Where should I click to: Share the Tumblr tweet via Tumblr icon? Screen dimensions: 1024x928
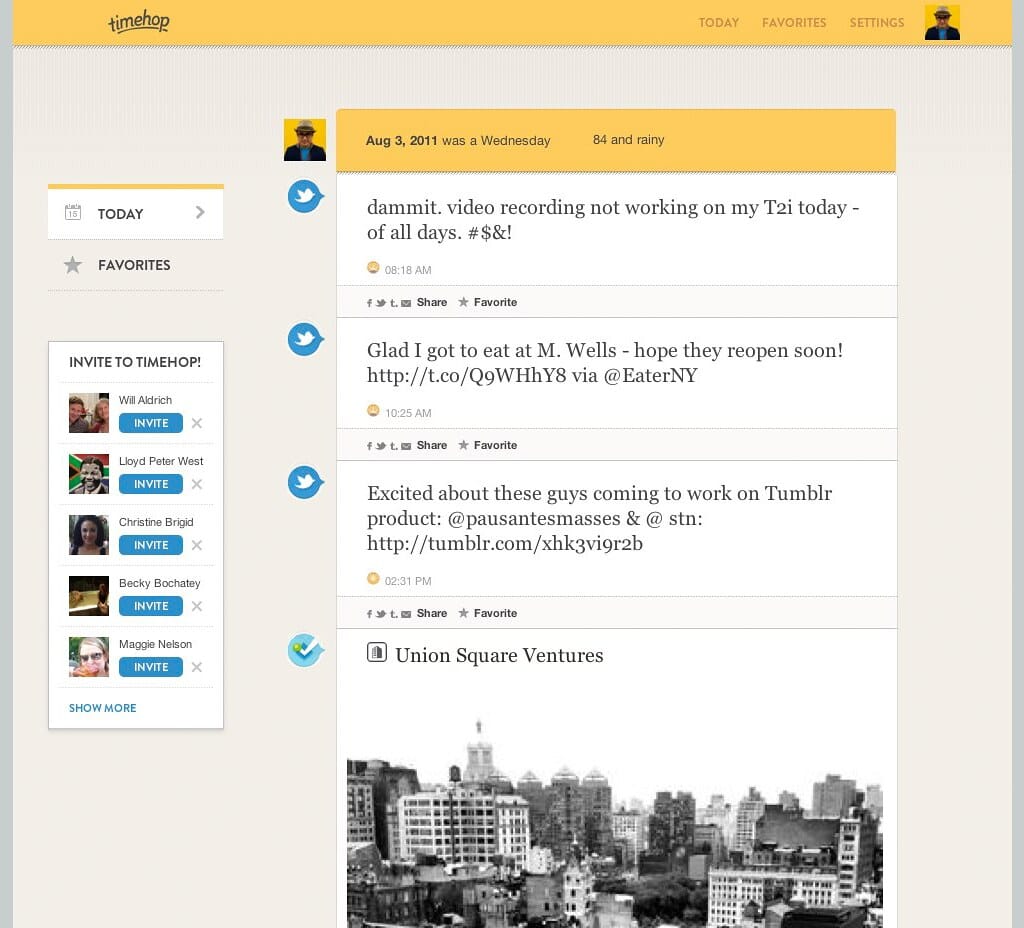(x=393, y=614)
